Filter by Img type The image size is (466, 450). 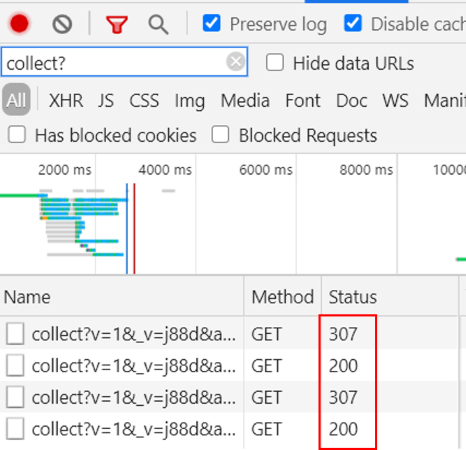(x=190, y=101)
